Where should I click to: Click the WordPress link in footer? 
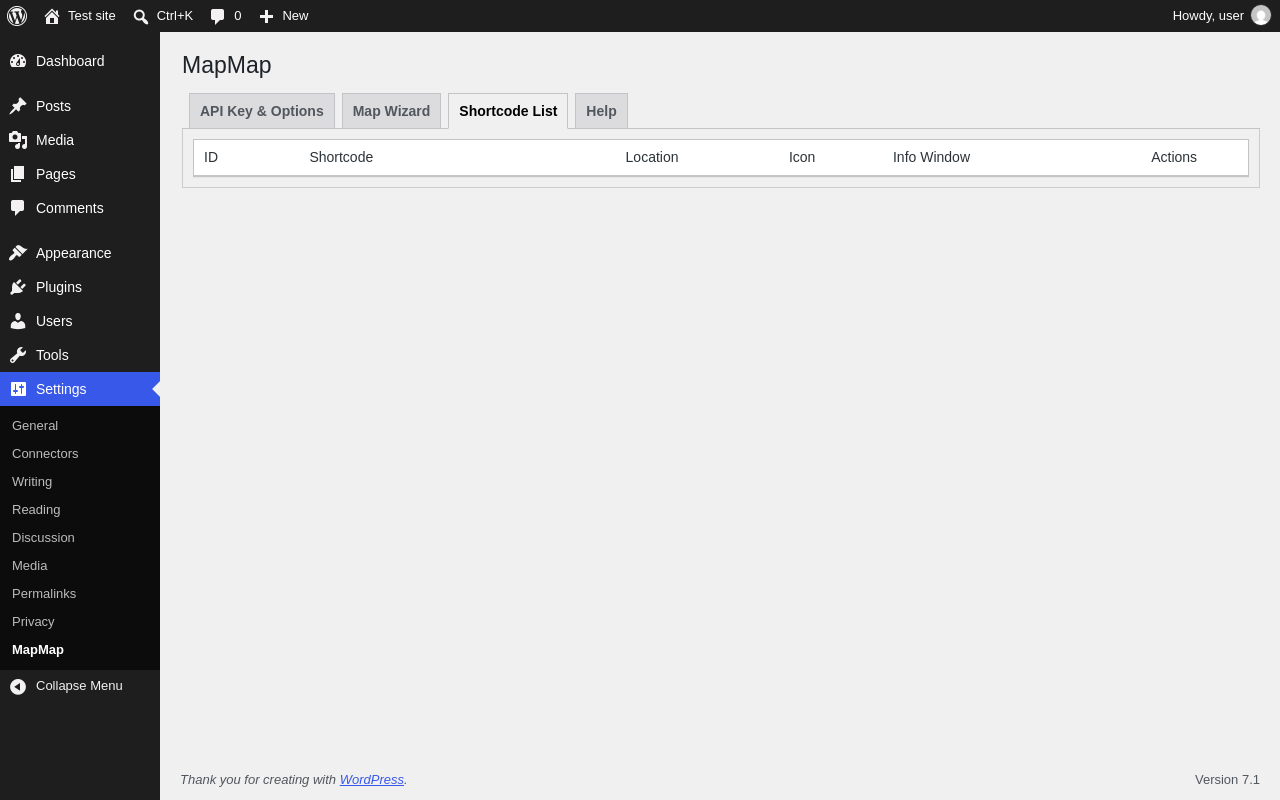tap(372, 779)
